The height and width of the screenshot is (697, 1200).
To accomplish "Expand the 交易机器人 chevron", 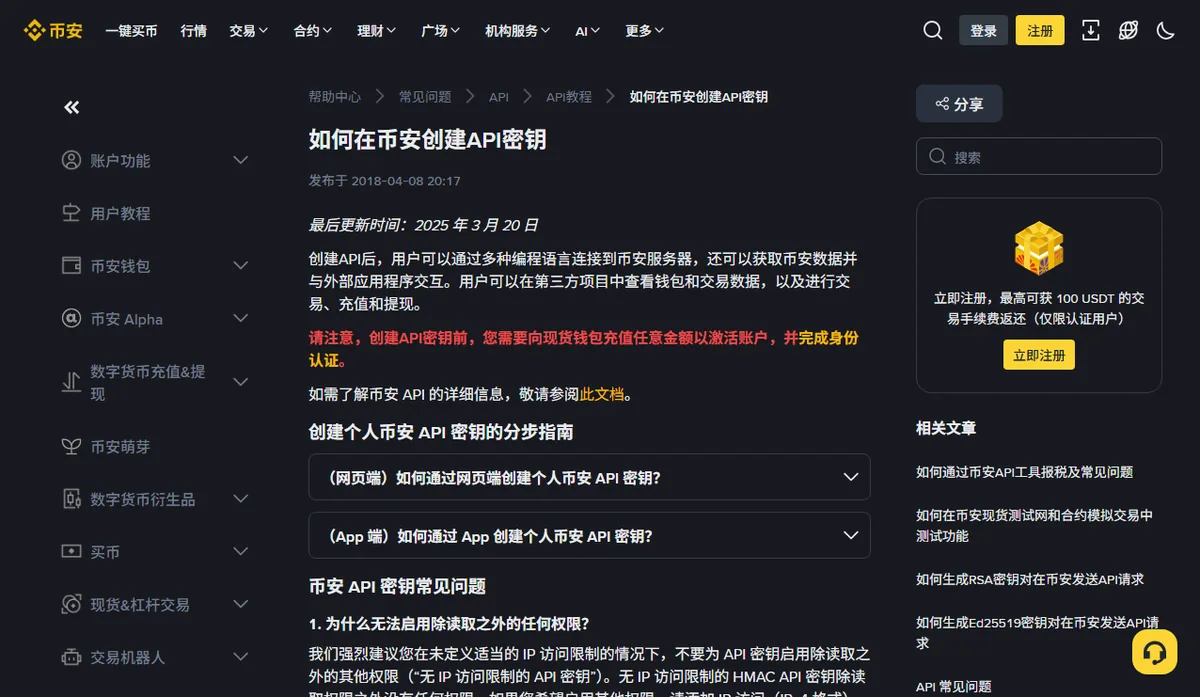I will [x=241, y=657].
